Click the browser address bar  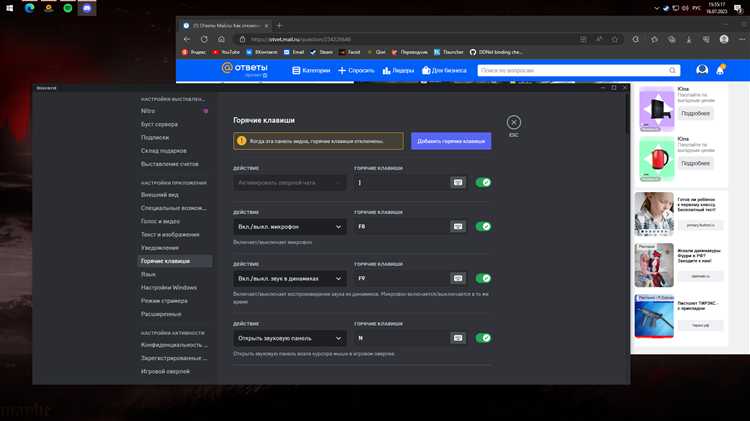[409, 39]
